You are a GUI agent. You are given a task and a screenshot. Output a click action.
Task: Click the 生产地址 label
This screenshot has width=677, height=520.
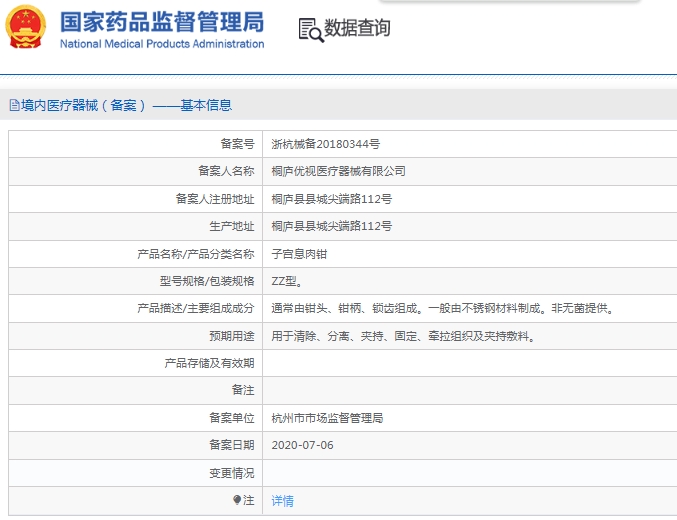(232, 226)
